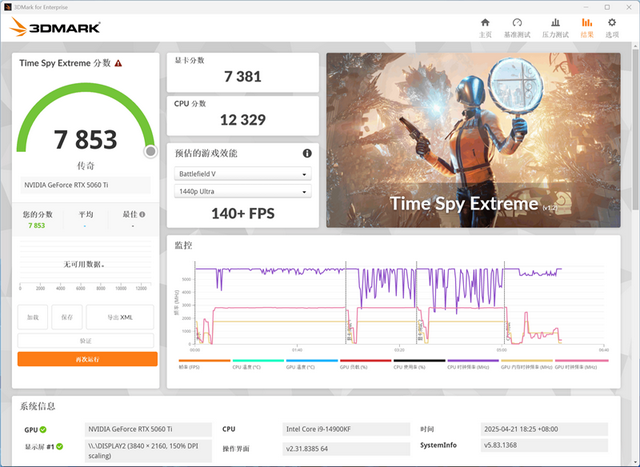Click the 导出 XML export button
The height and width of the screenshot is (467, 640).
tap(120, 317)
